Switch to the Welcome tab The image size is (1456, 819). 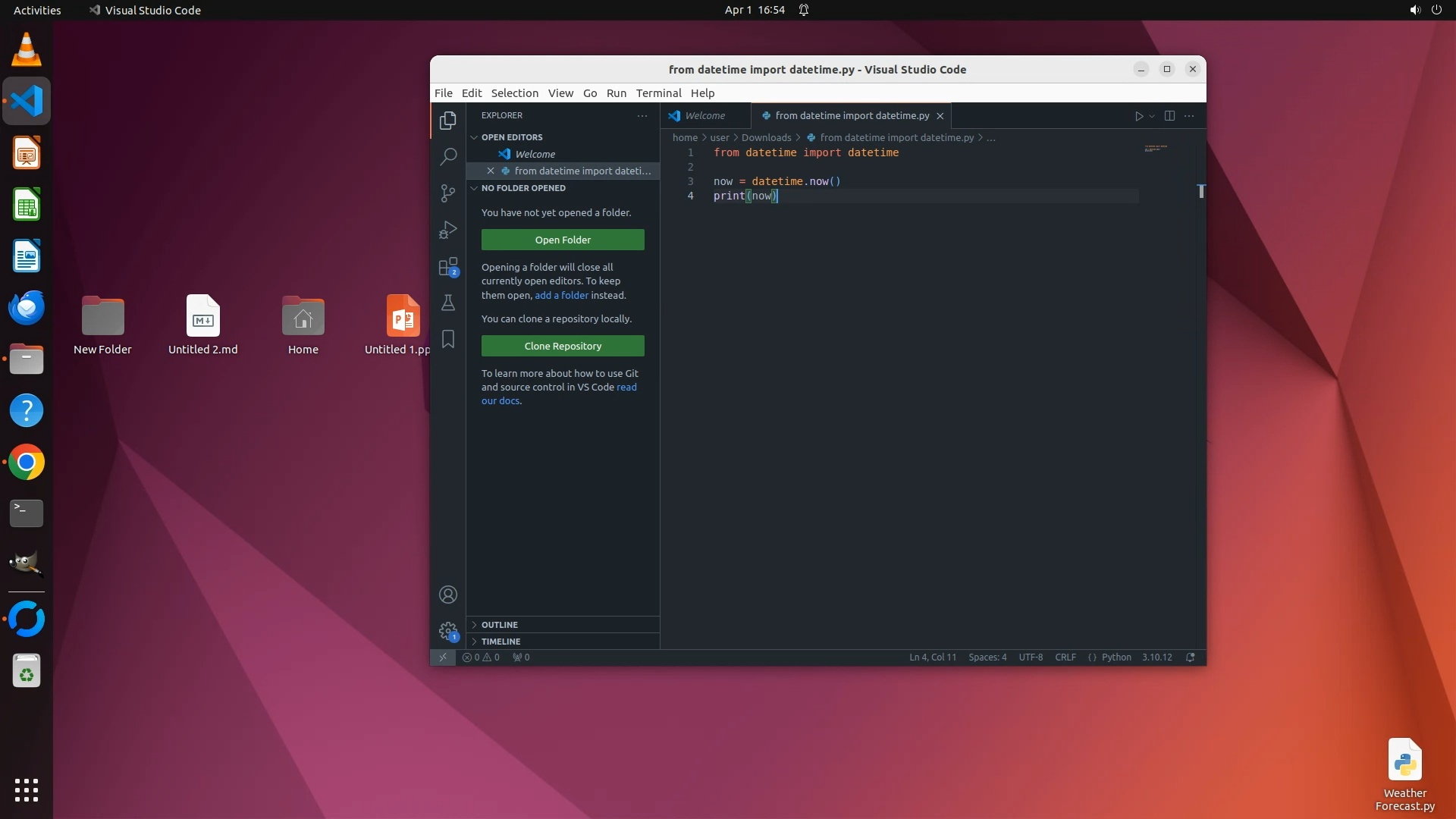coord(704,116)
